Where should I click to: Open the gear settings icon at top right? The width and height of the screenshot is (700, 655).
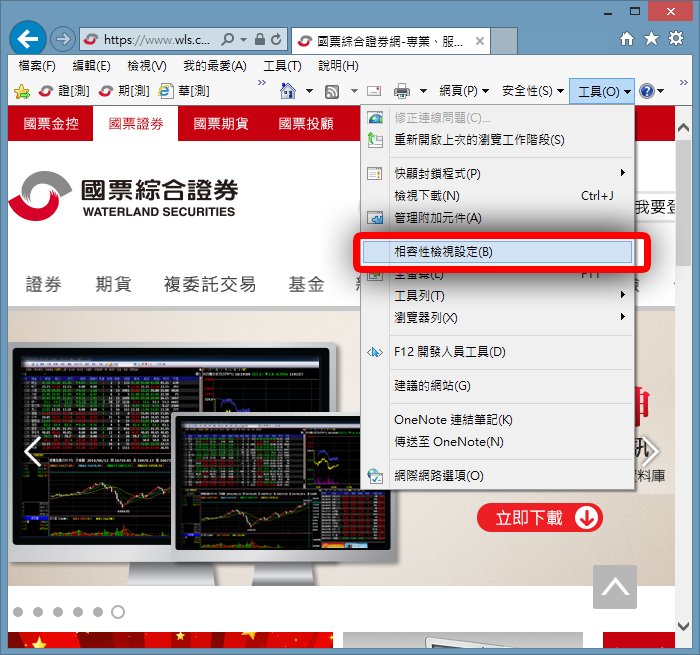click(676, 38)
